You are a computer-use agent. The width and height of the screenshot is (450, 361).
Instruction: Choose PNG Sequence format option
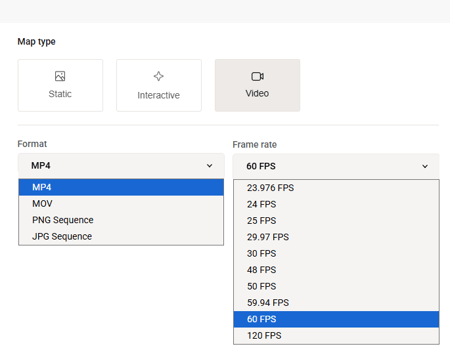pyautogui.click(x=121, y=220)
